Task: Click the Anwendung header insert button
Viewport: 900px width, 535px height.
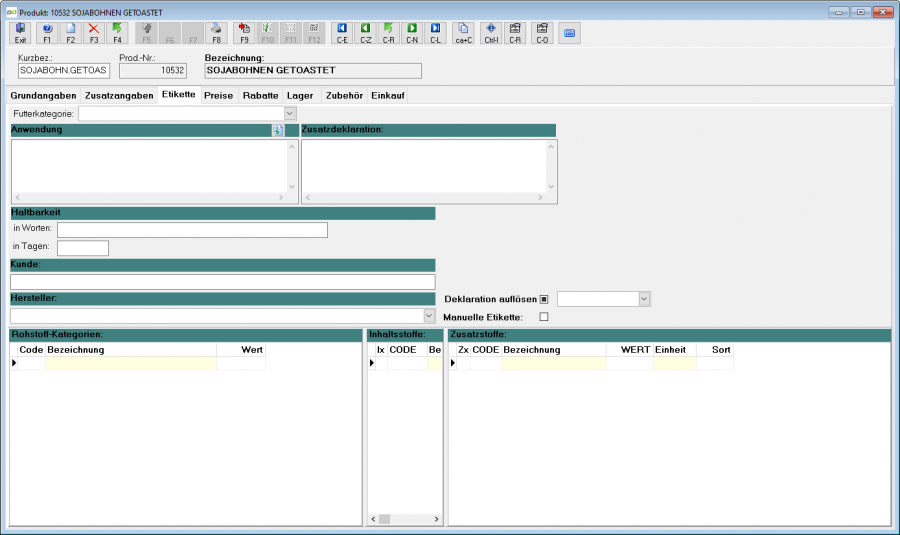Action: tap(278, 130)
